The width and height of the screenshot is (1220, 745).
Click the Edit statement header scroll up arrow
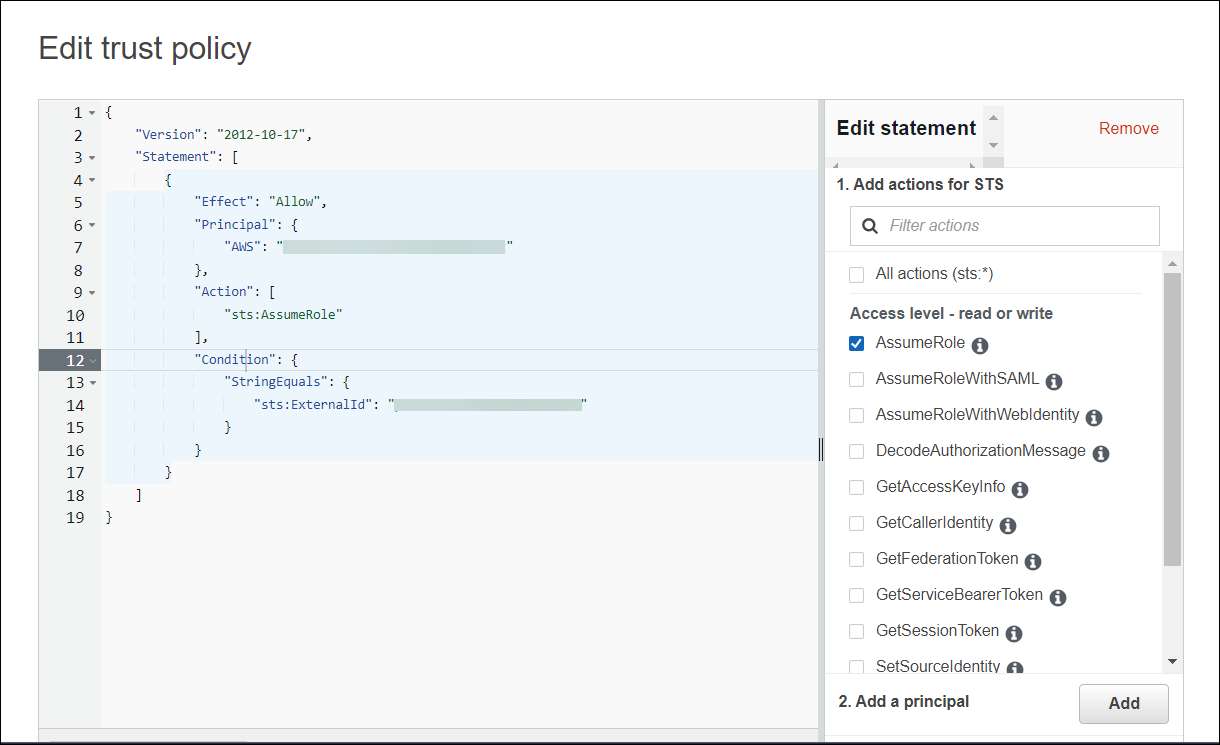993,118
